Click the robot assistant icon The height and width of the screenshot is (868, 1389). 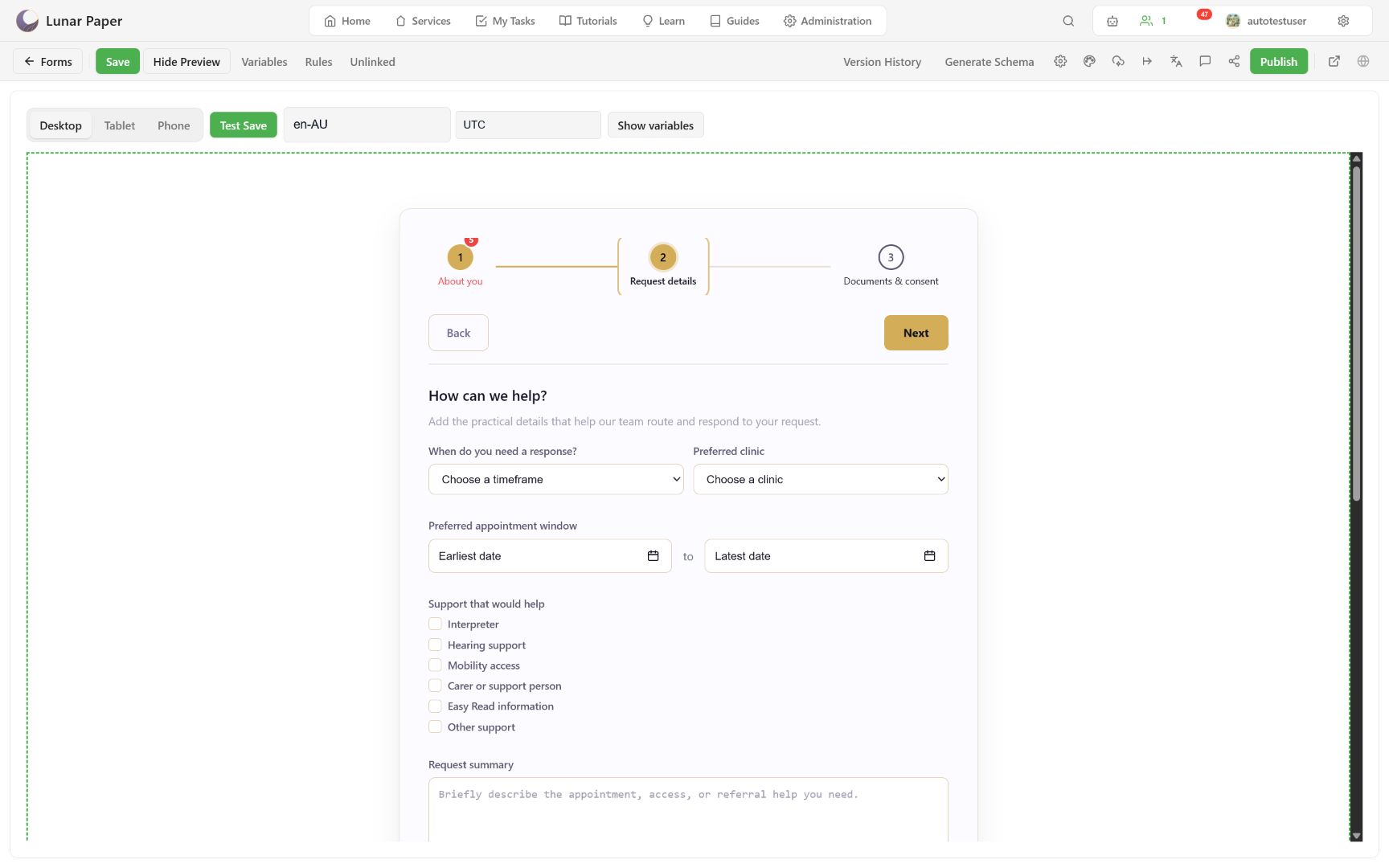pos(1112,21)
